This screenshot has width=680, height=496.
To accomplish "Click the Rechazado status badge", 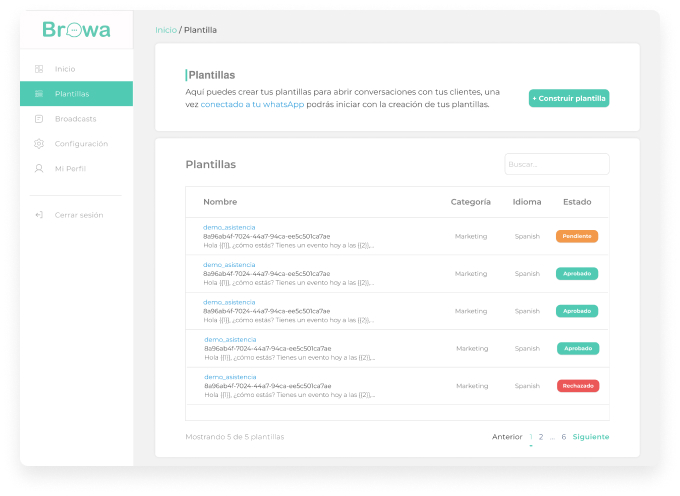I will [577, 386].
